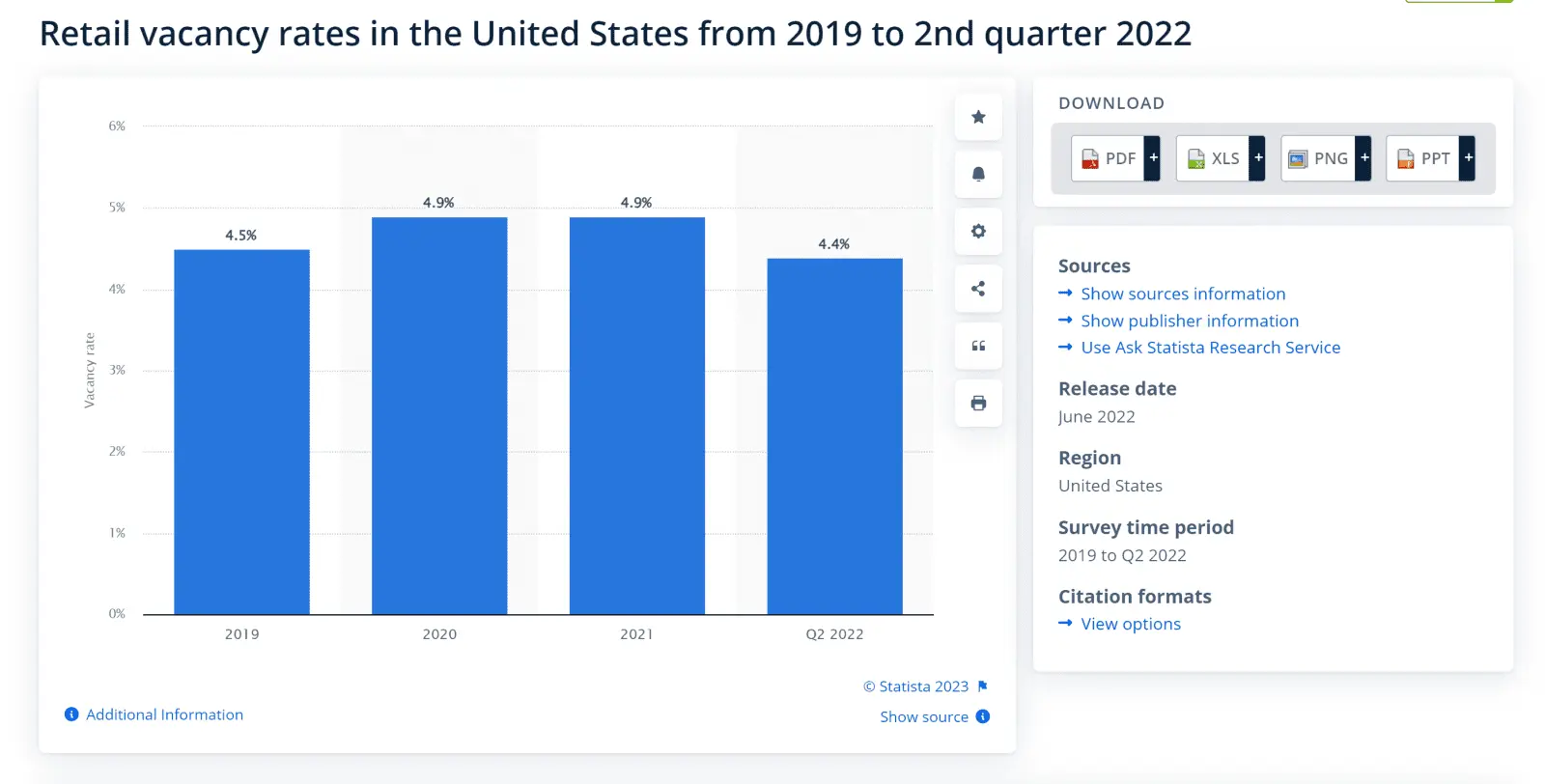This screenshot has width=1545, height=784.
Task: Click the star favorite icon
Action: click(978, 117)
